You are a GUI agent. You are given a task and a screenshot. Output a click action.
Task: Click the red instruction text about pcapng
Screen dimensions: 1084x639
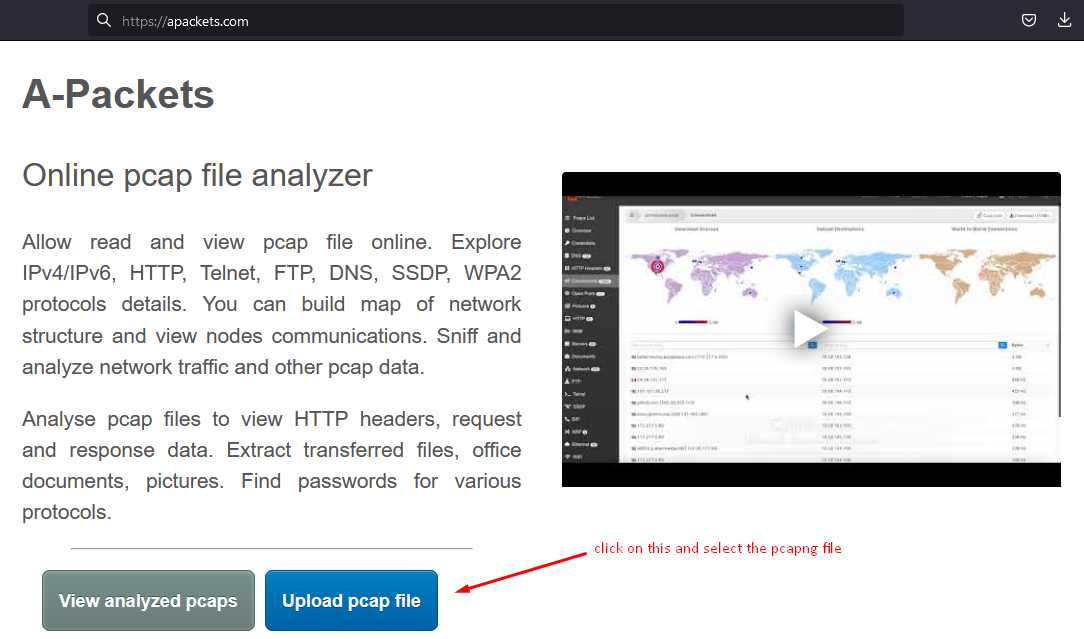click(718, 549)
